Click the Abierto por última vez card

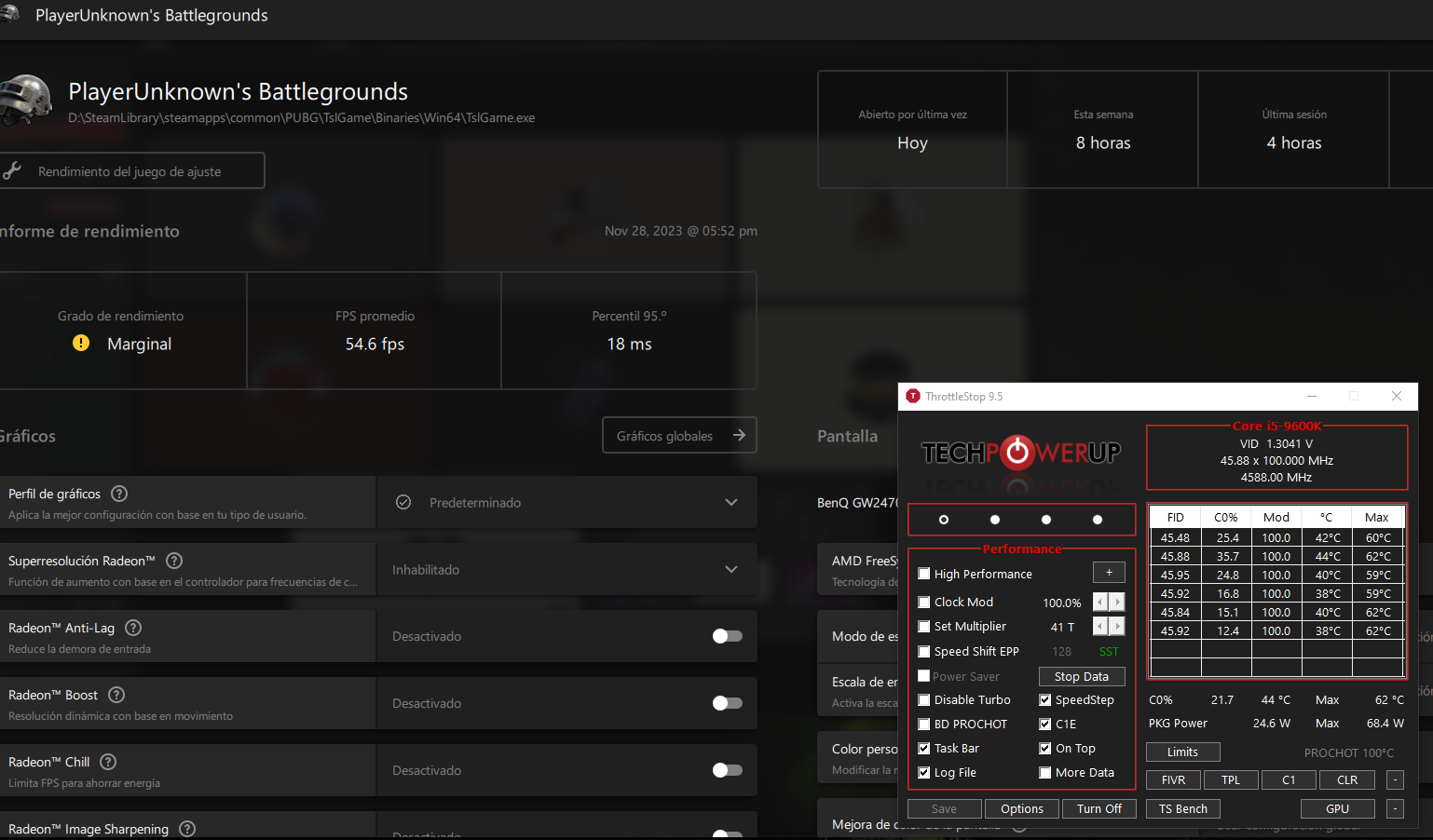[x=913, y=129]
